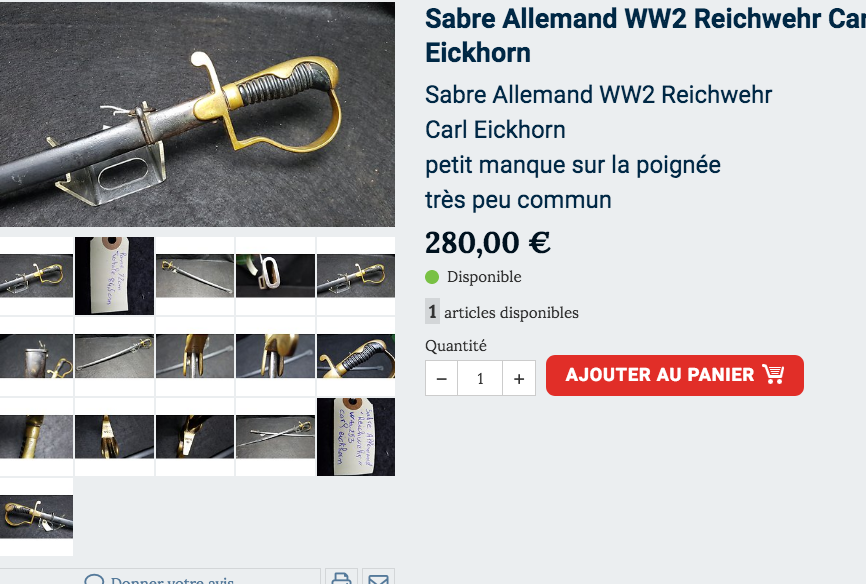Click the speech bubble review icon

(x=94, y=579)
